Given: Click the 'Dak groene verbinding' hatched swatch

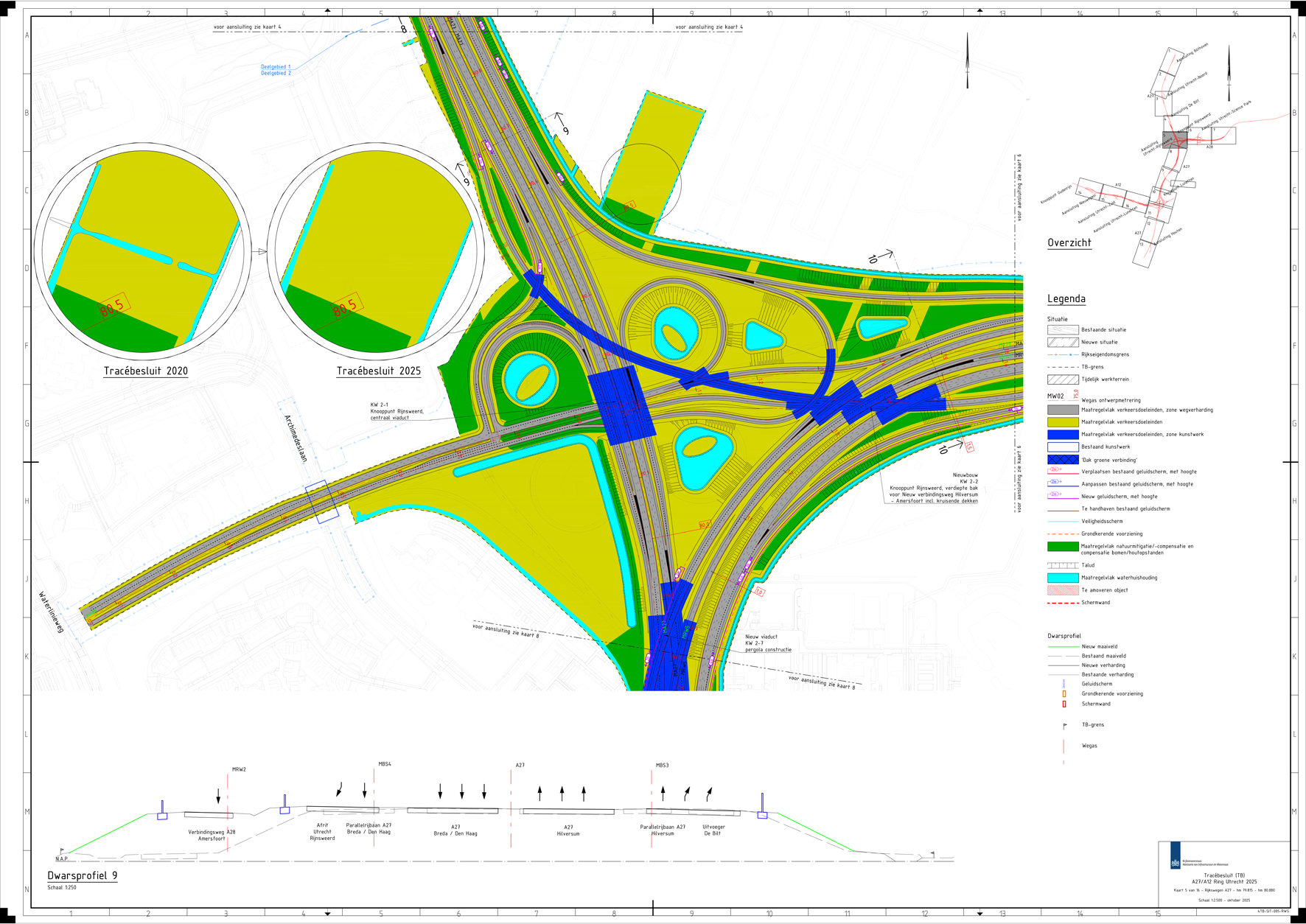Looking at the screenshot, I should click(x=1062, y=460).
